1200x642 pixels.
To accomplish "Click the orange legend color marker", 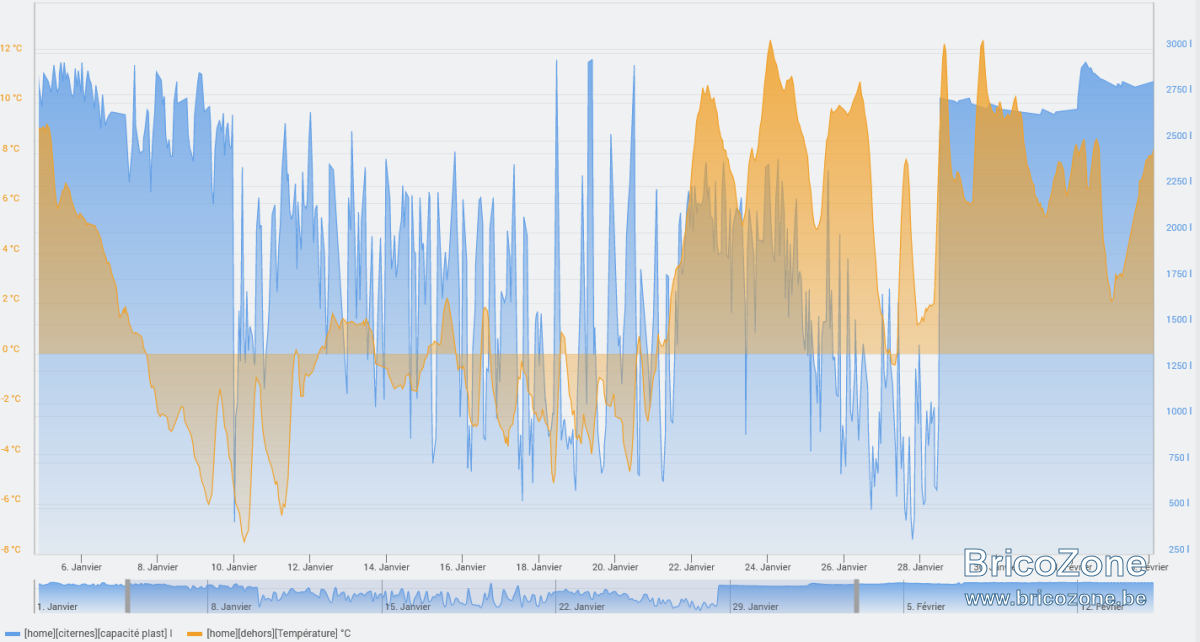I will [x=194, y=634].
